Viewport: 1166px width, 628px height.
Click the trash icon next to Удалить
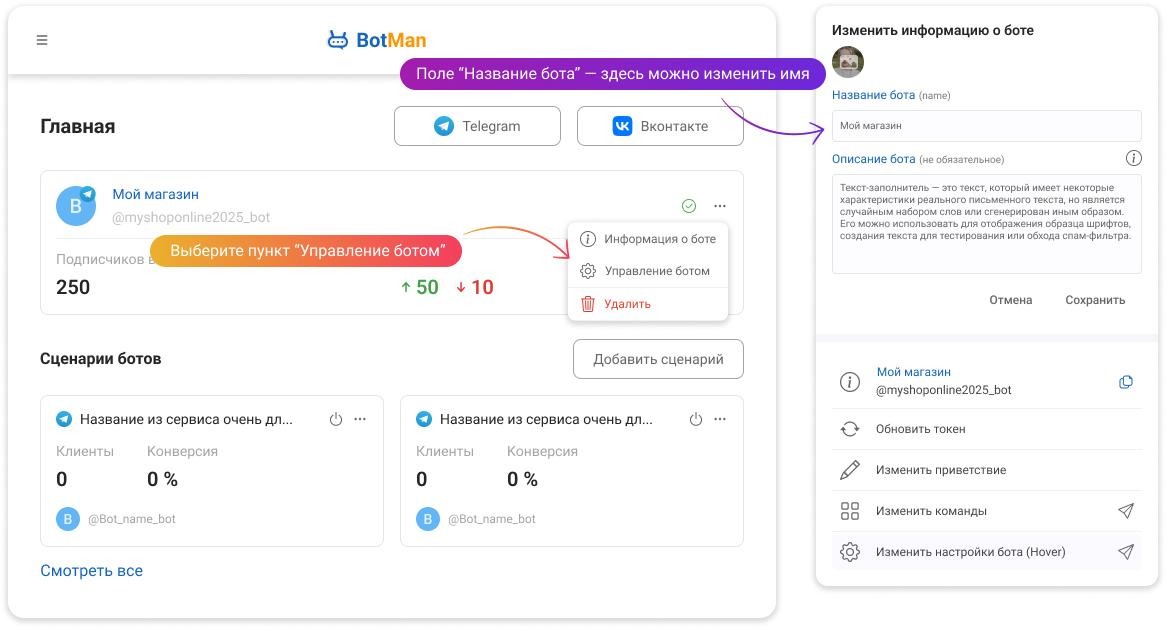tap(587, 304)
